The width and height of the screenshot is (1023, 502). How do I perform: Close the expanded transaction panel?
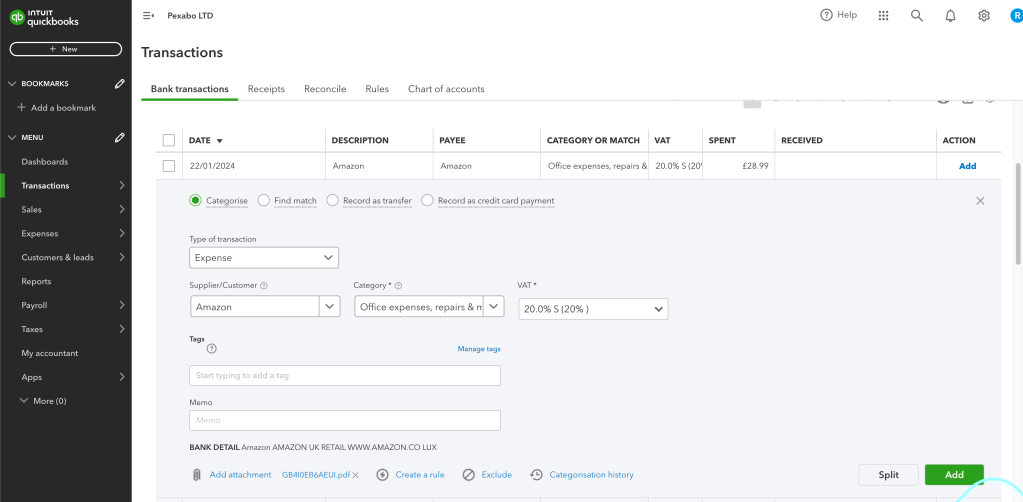tap(980, 201)
